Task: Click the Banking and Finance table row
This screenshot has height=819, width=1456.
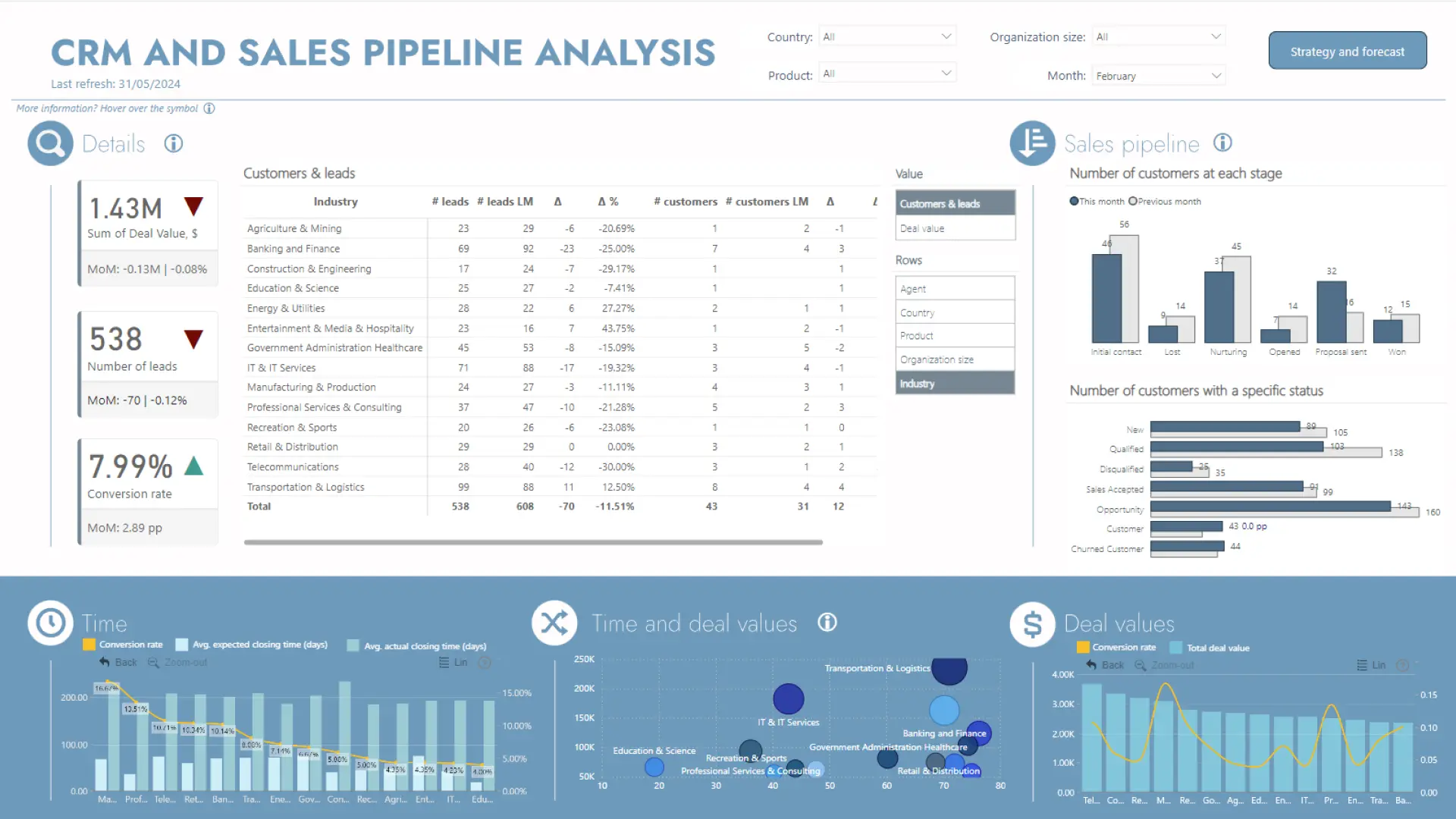Action: (560, 249)
